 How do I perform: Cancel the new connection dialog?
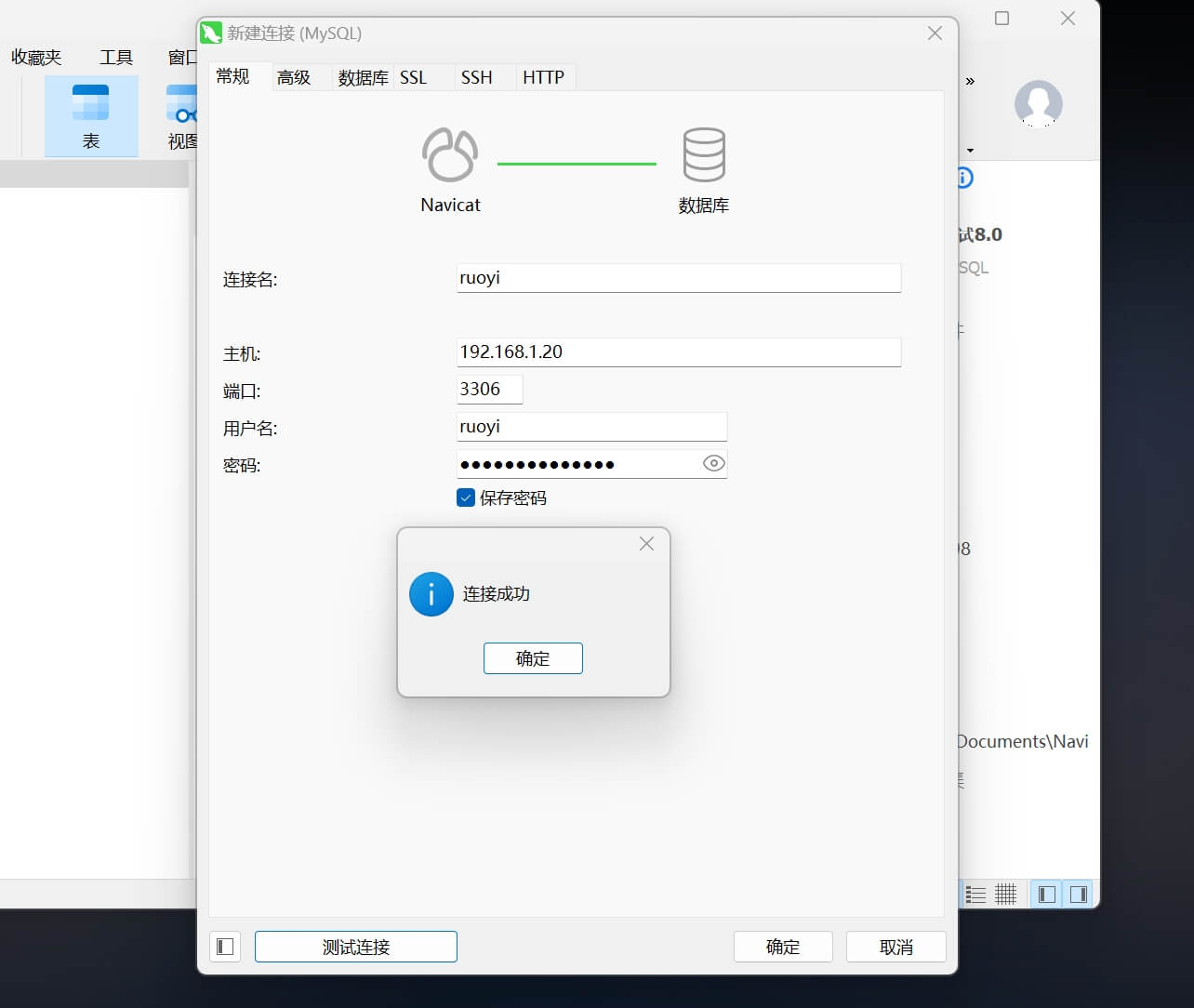pyautogui.click(x=896, y=947)
